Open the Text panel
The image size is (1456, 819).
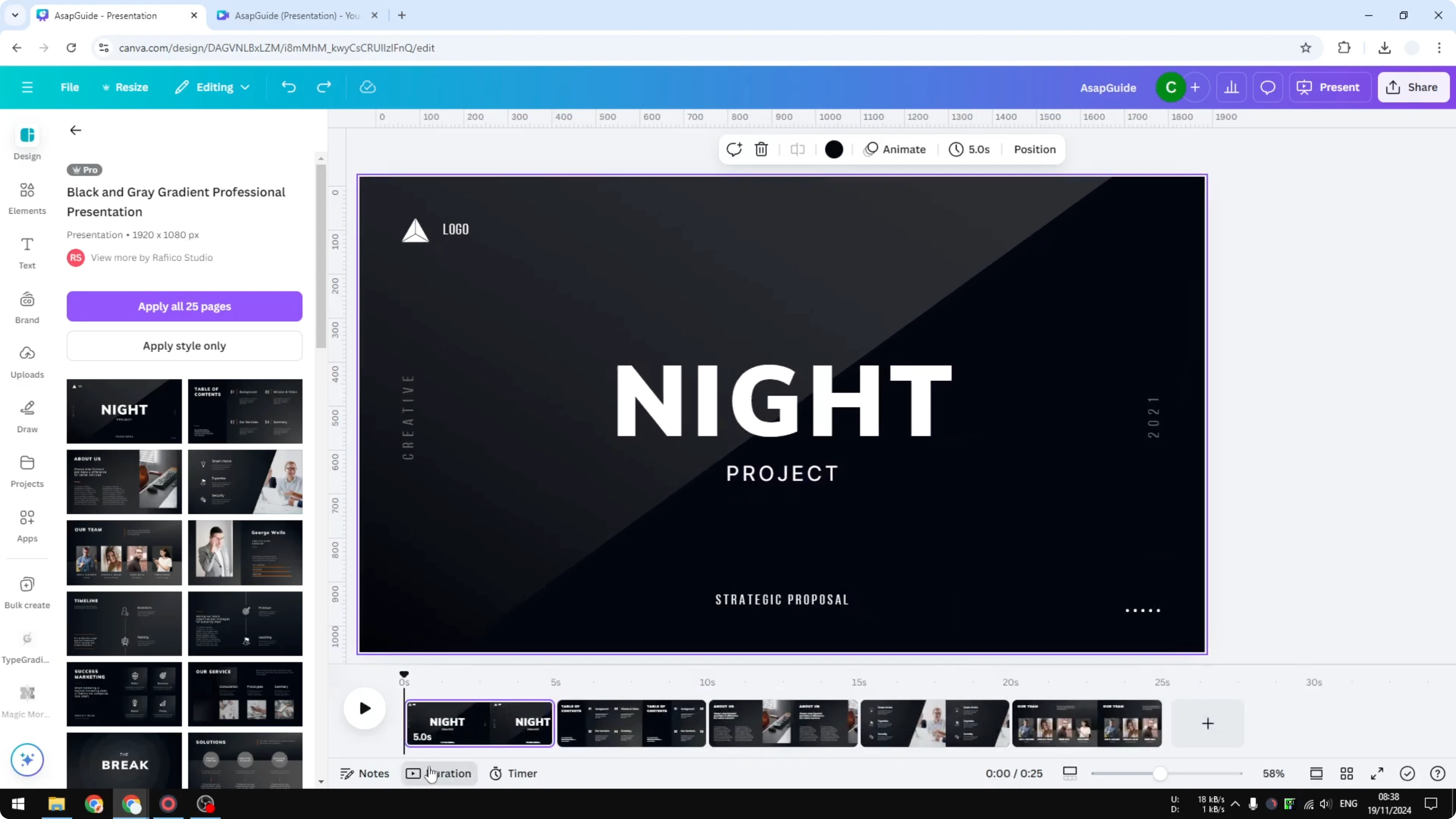coord(27,252)
